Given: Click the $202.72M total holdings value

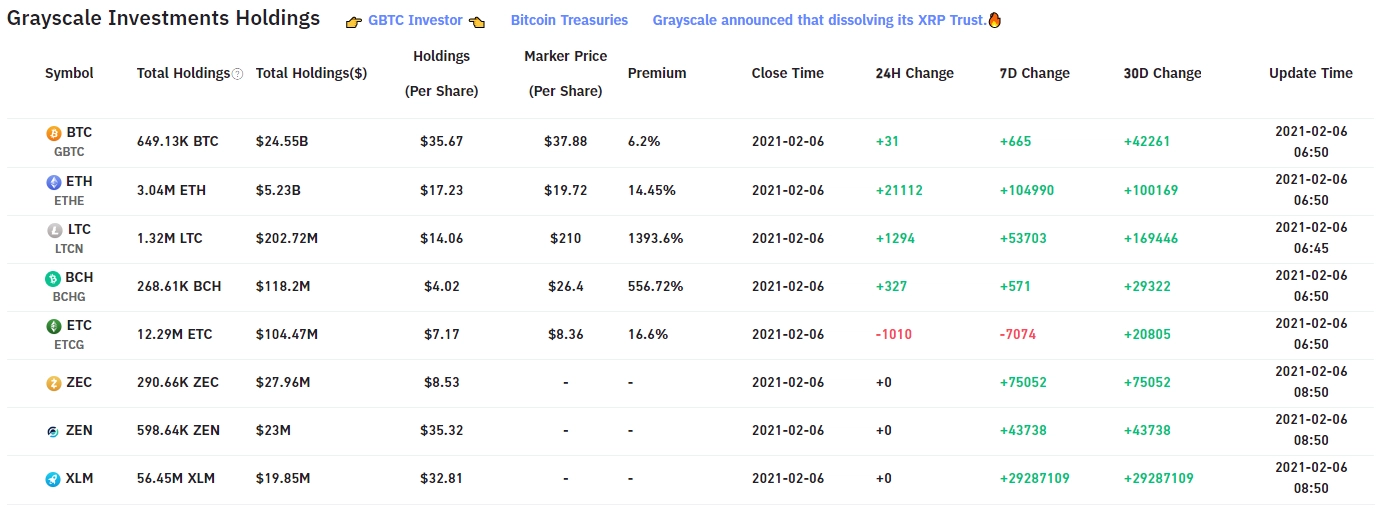Looking at the screenshot, I should coord(287,238).
